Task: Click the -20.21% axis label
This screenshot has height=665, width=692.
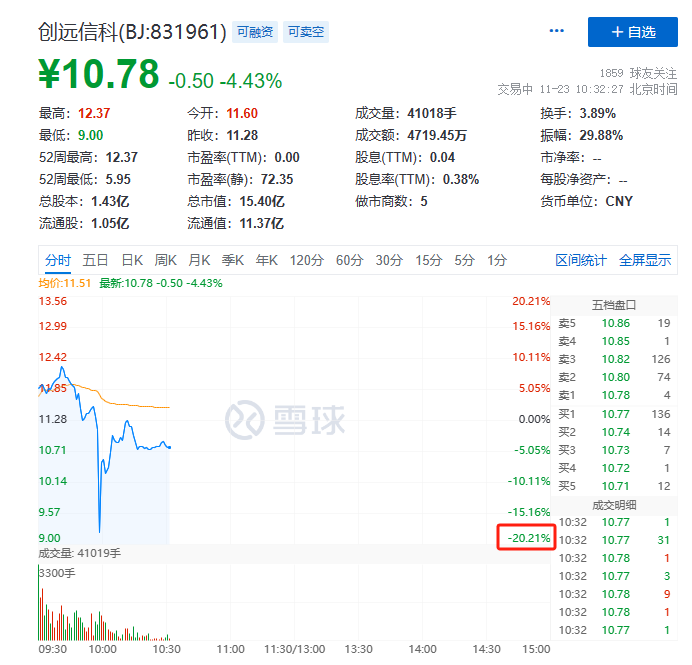Action: (529, 538)
